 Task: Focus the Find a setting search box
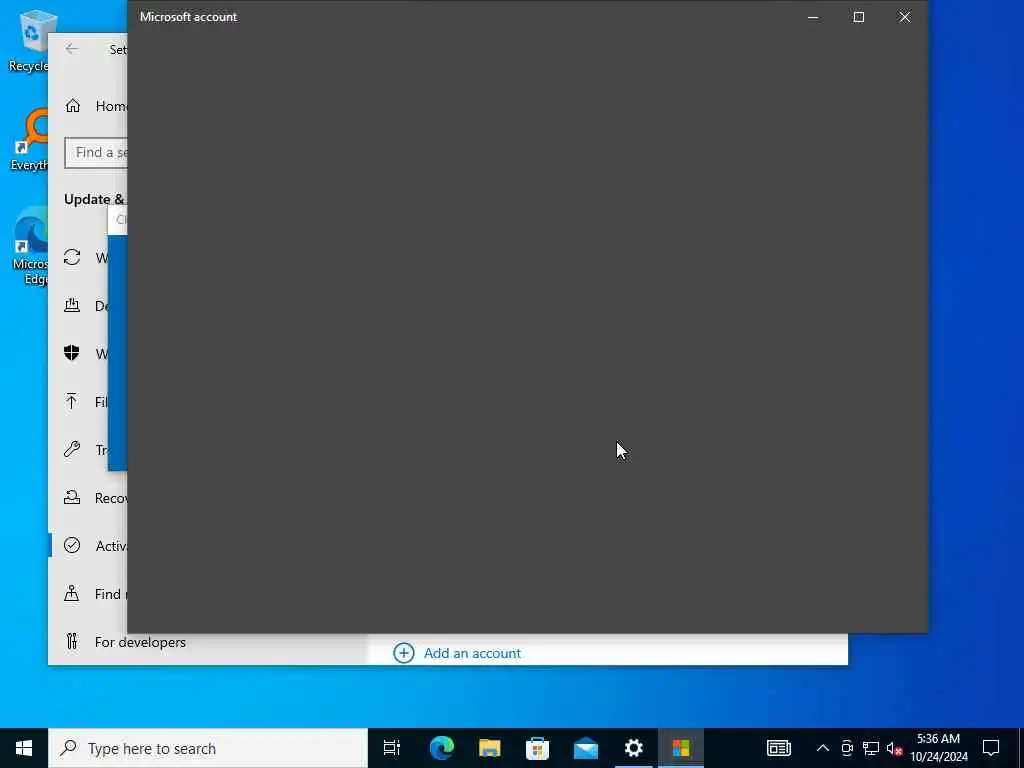tap(96, 152)
